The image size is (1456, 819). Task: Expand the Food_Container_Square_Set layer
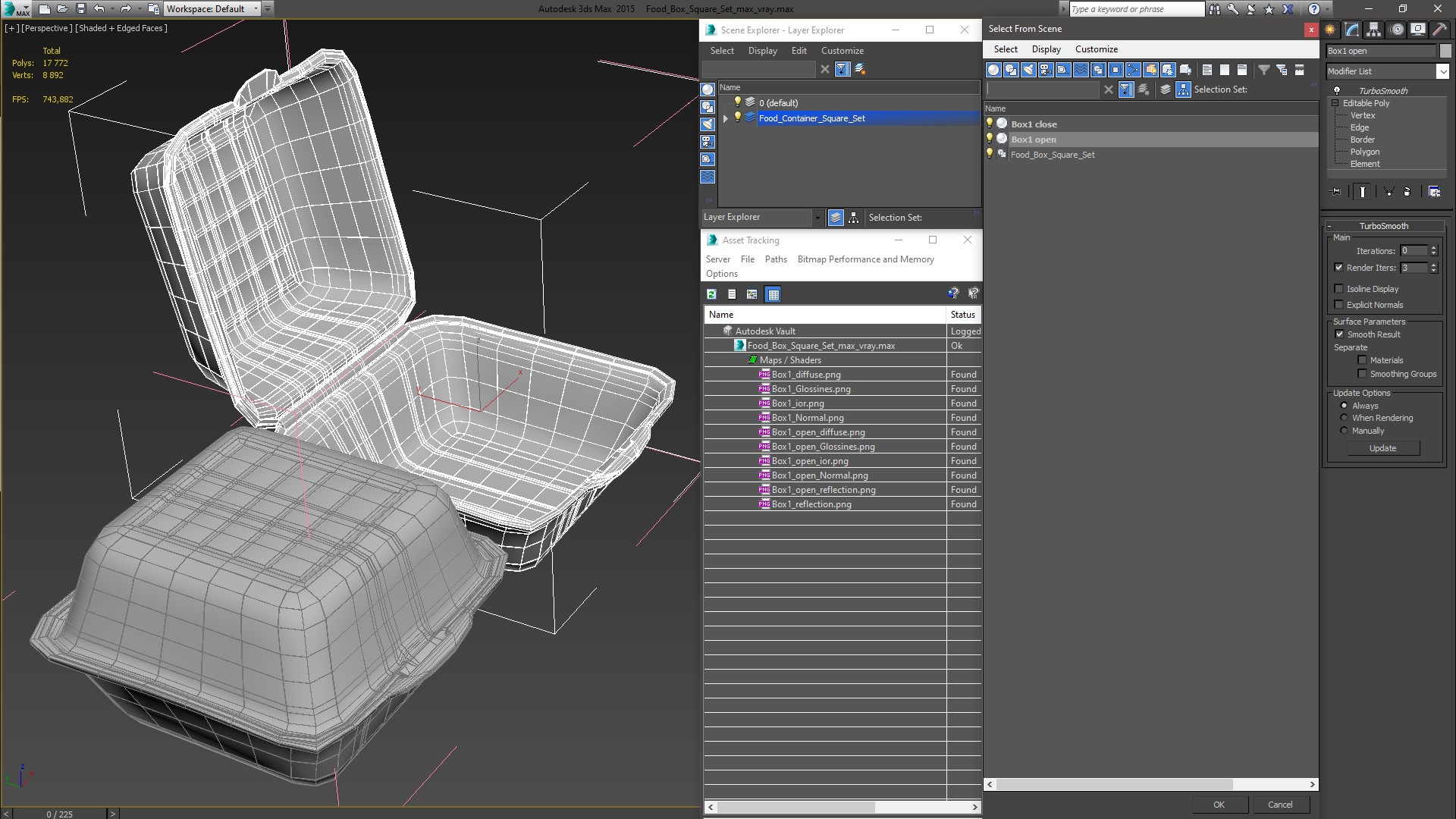pos(725,118)
